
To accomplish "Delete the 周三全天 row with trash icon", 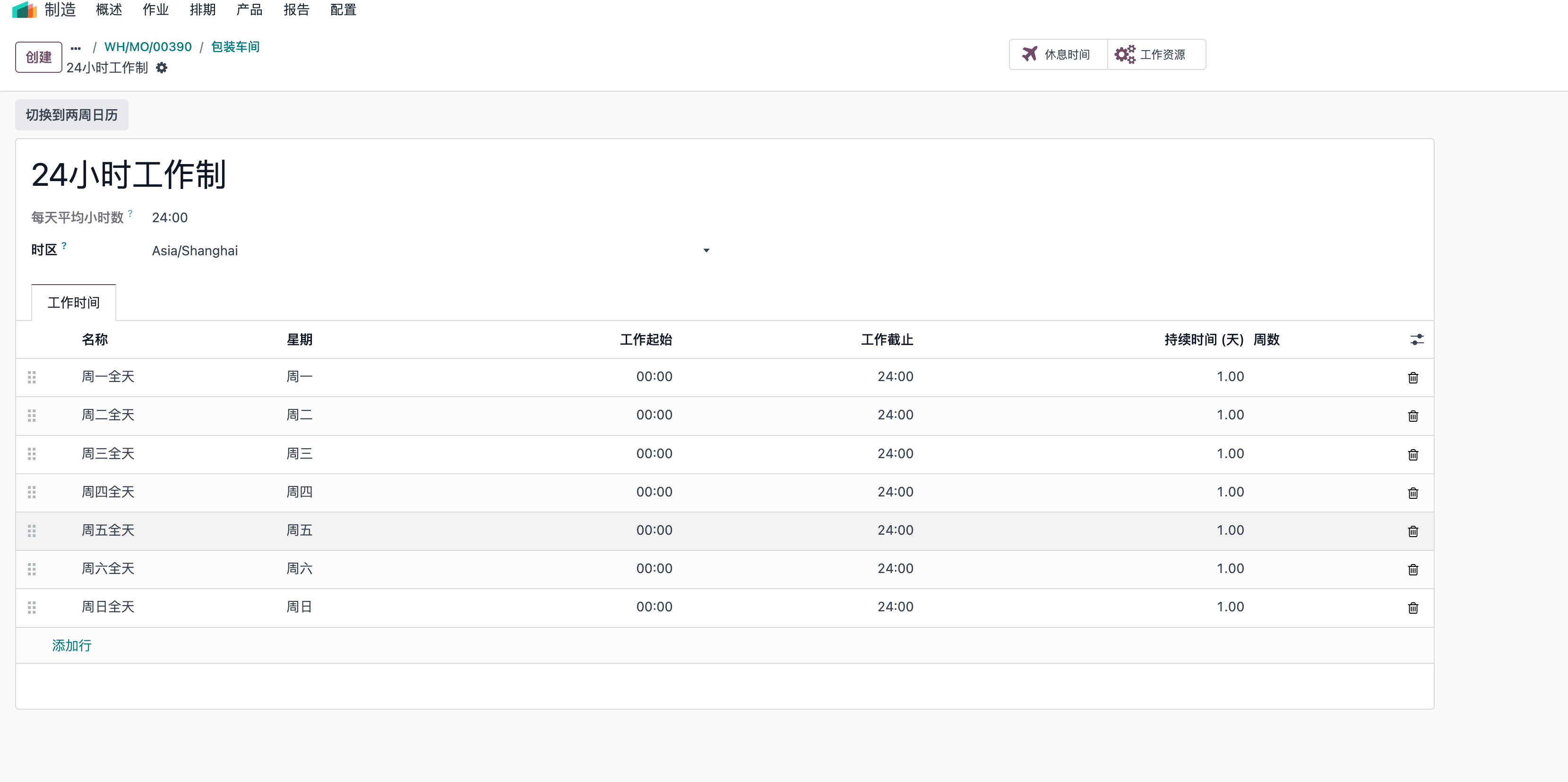I will tap(1413, 454).
